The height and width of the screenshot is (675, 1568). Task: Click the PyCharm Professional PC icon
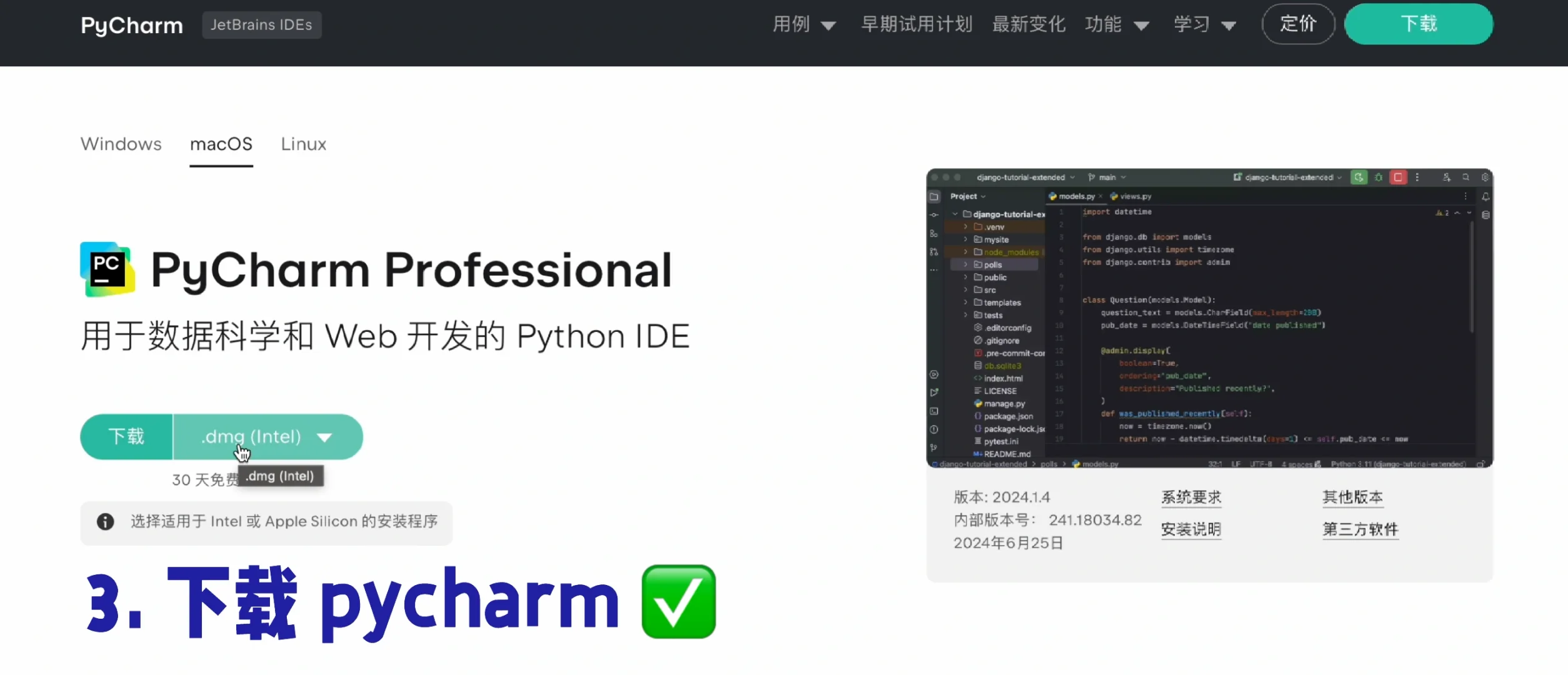tap(107, 269)
